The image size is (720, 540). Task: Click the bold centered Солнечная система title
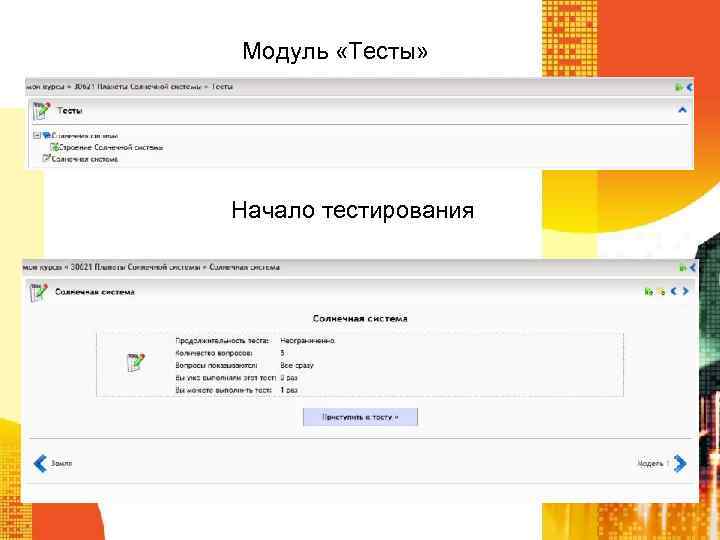point(360,318)
